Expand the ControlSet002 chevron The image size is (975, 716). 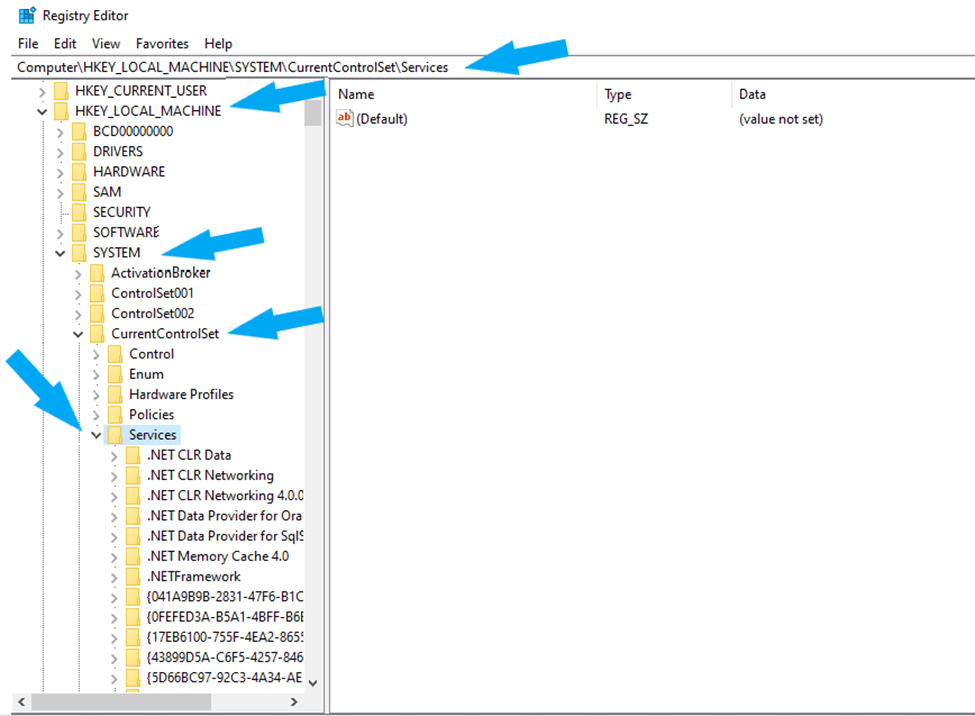click(78, 314)
